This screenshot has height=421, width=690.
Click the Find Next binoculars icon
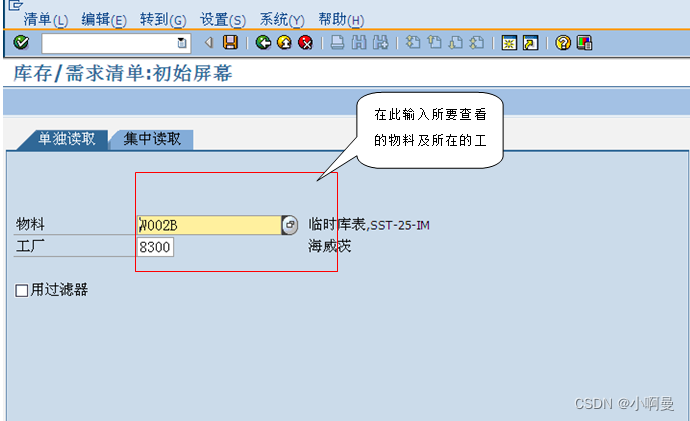(381, 43)
